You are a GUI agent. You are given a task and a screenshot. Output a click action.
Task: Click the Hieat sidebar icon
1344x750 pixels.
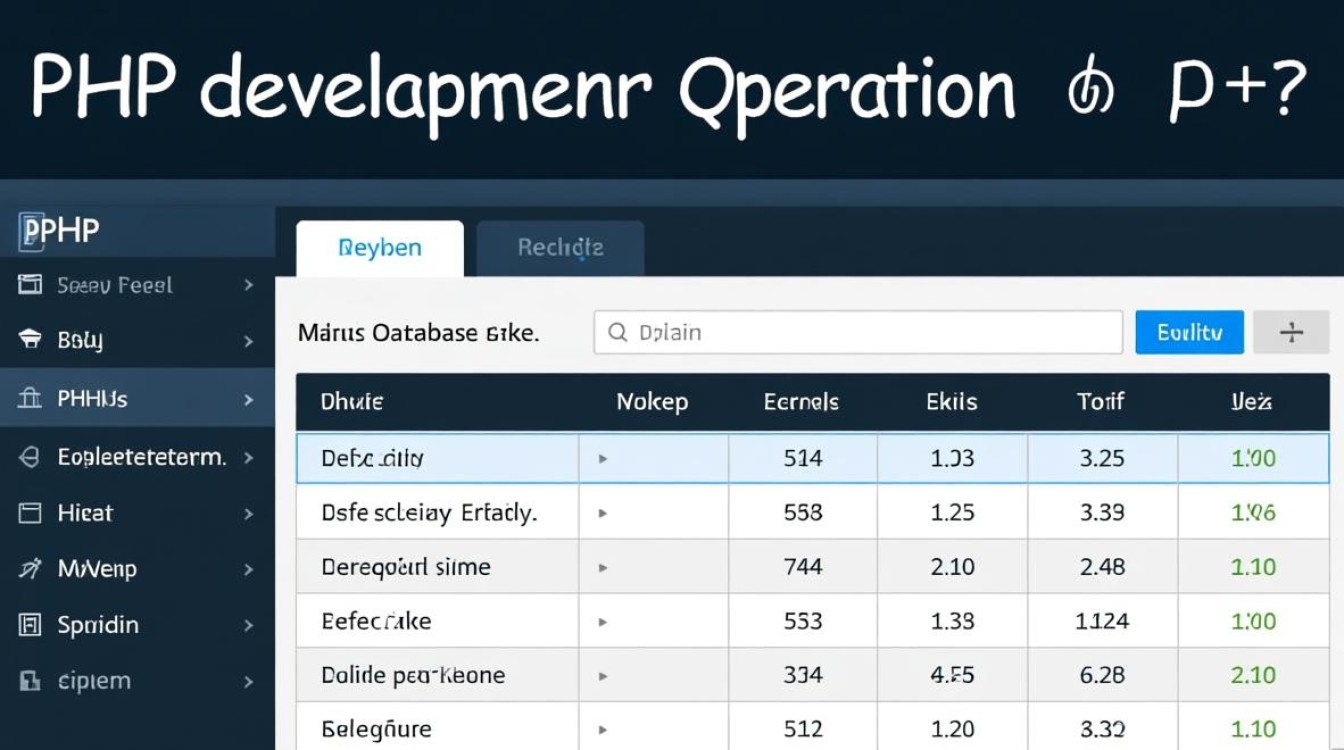click(30, 513)
